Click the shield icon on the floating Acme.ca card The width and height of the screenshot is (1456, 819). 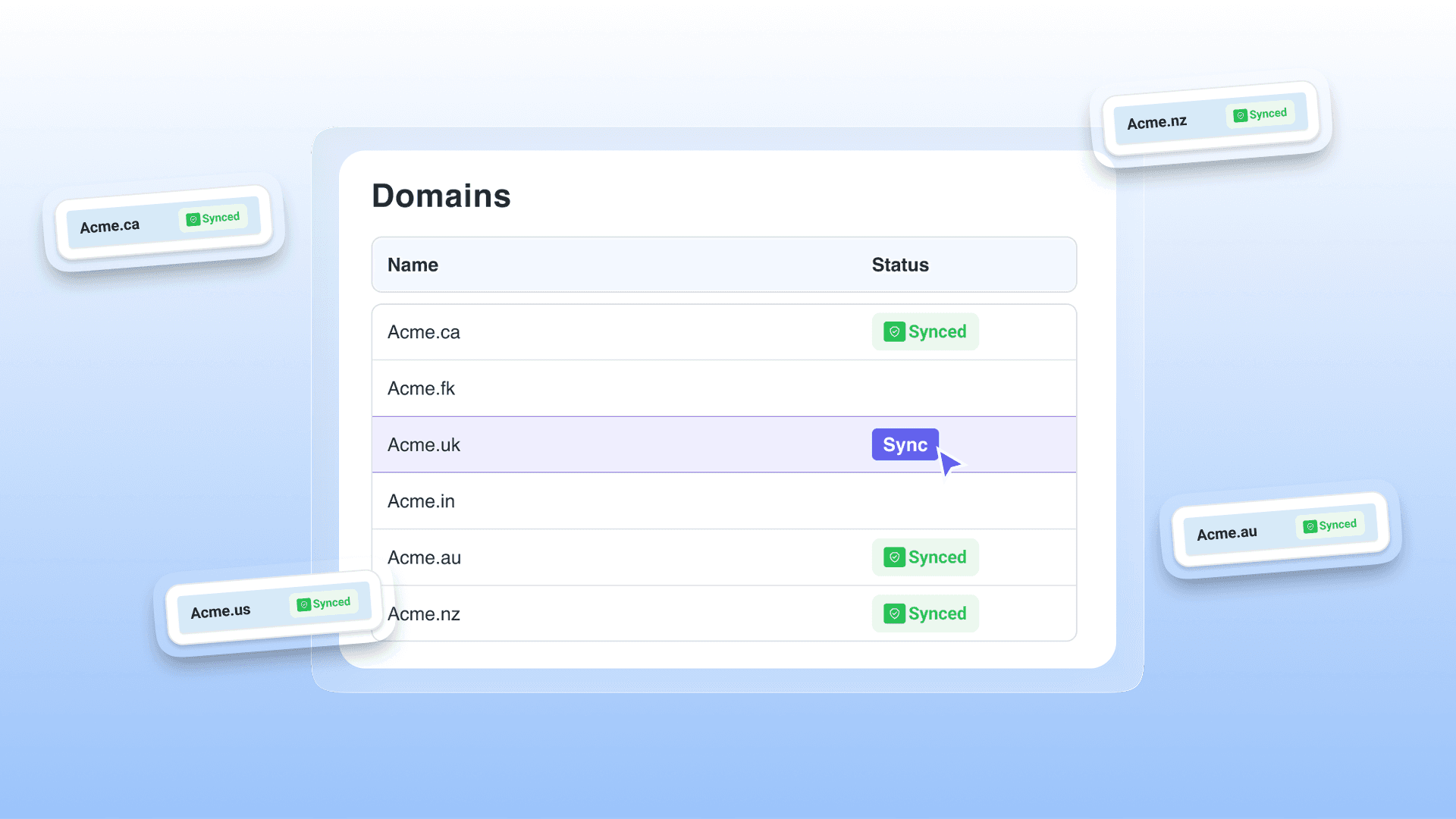pyautogui.click(x=193, y=218)
